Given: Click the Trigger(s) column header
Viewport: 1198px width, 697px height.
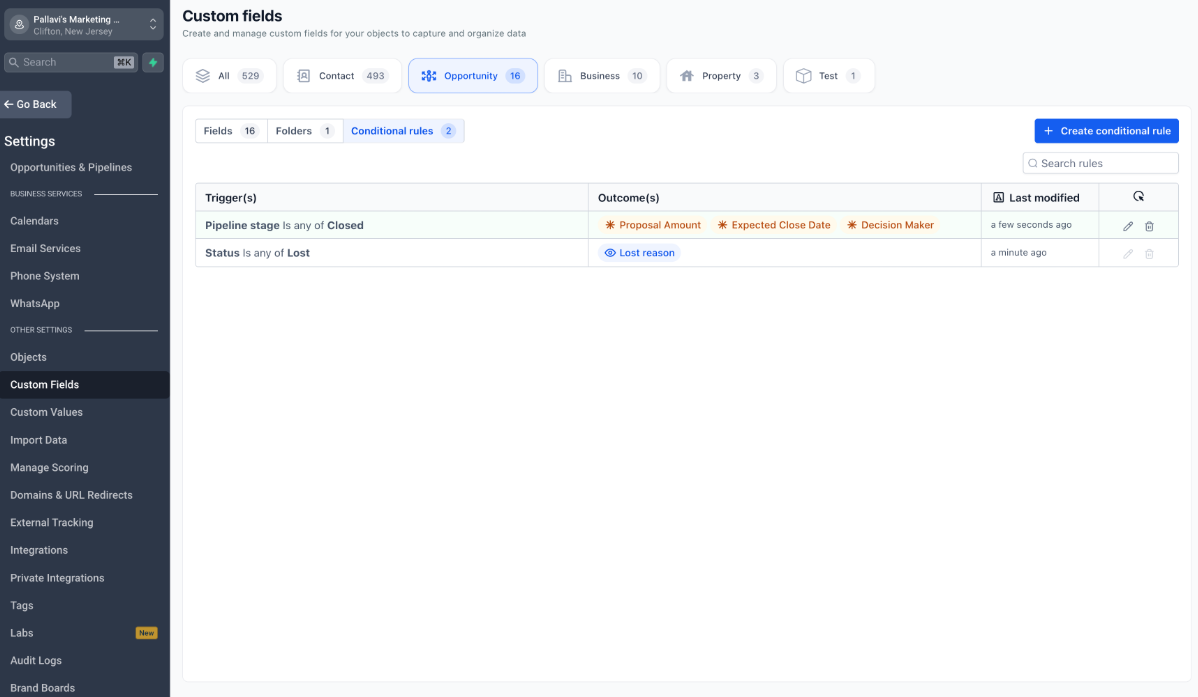Looking at the screenshot, I should pyautogui.click(x=231, y=198).
